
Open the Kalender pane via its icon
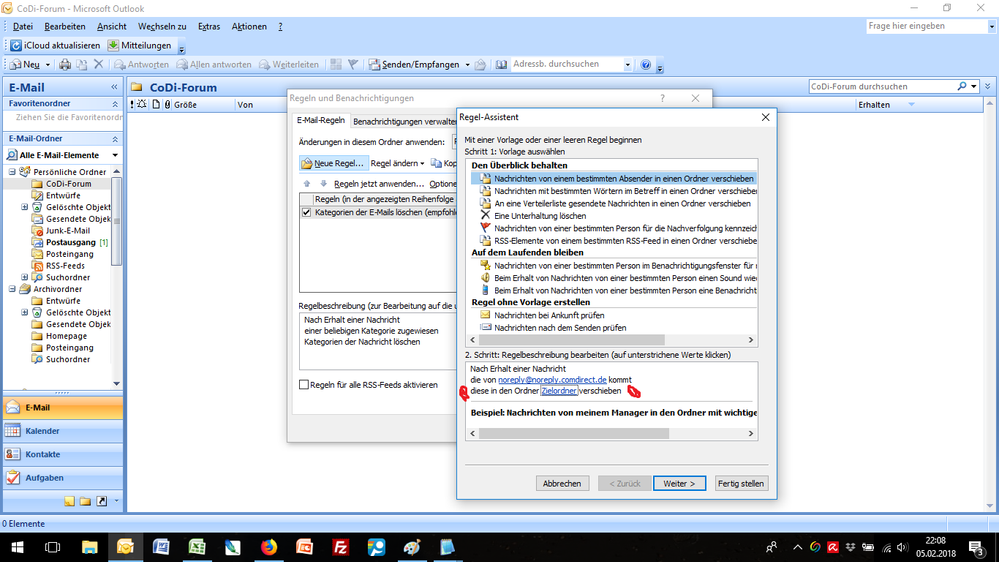coord(13,431)
